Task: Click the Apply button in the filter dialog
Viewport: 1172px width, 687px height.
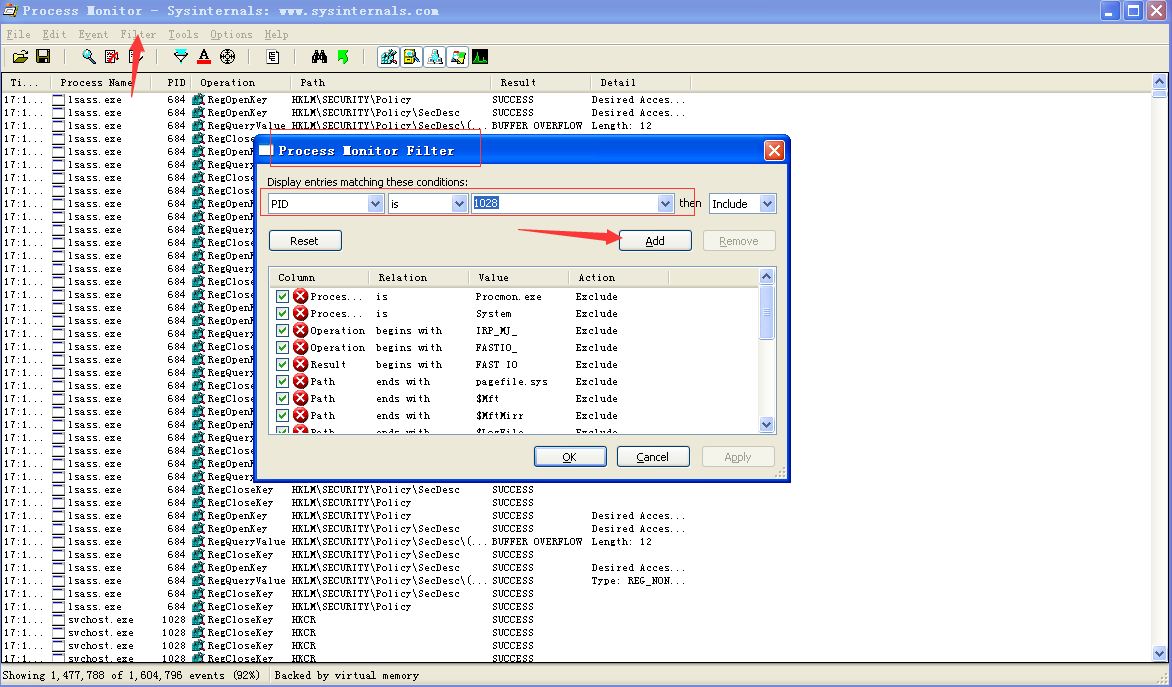Action: (738, 457)
